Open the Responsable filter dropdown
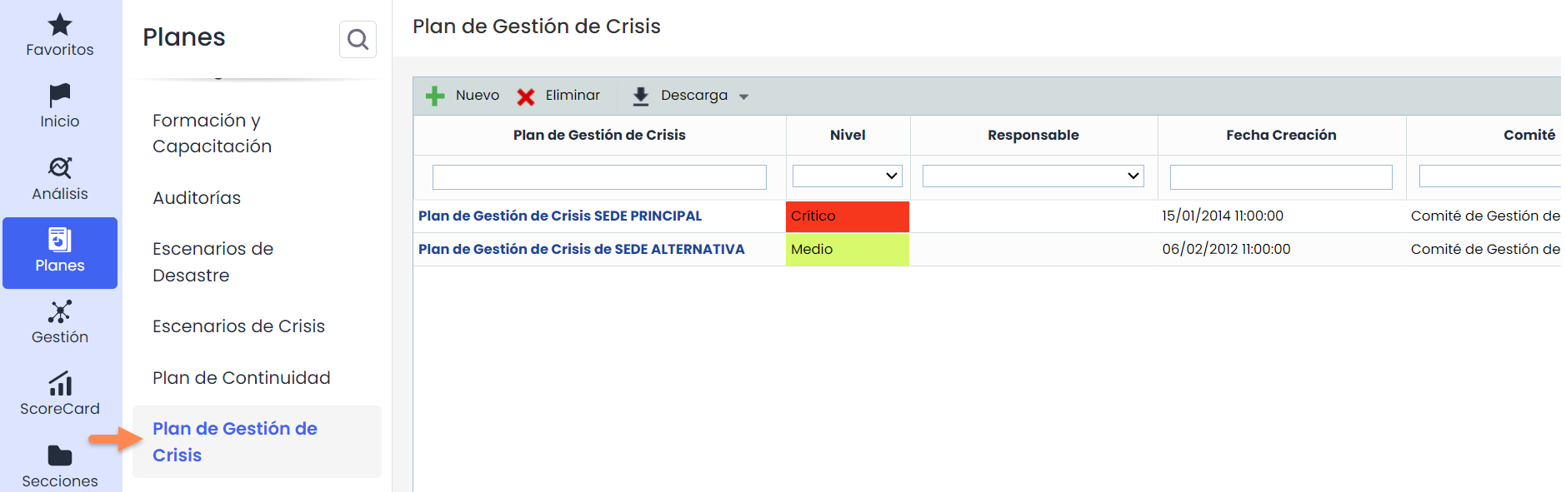The width and height of the screenshot is (1565, 492). pos(1033,176)
